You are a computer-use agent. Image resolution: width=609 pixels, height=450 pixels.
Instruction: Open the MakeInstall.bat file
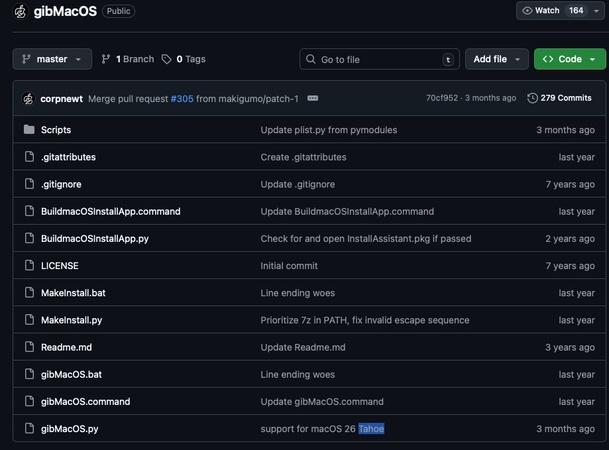click(73, 293)
